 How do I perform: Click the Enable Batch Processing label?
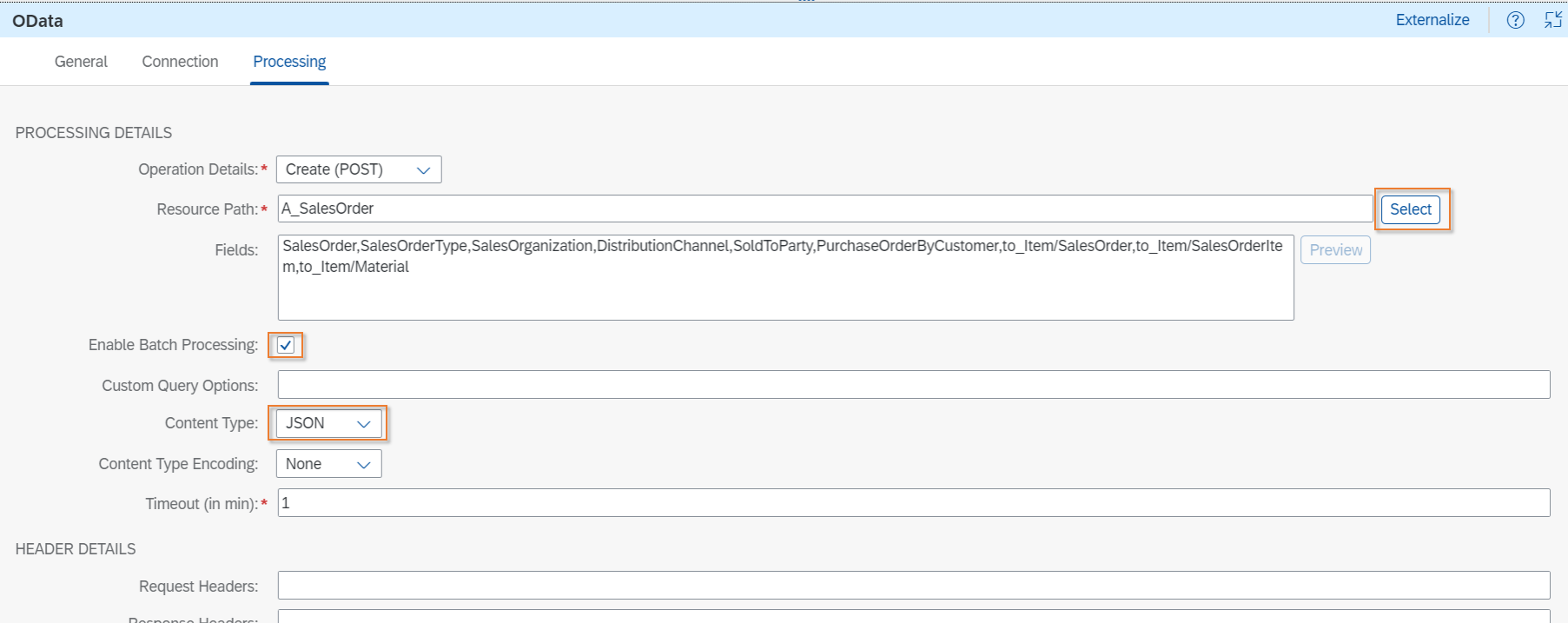(173, 345)
